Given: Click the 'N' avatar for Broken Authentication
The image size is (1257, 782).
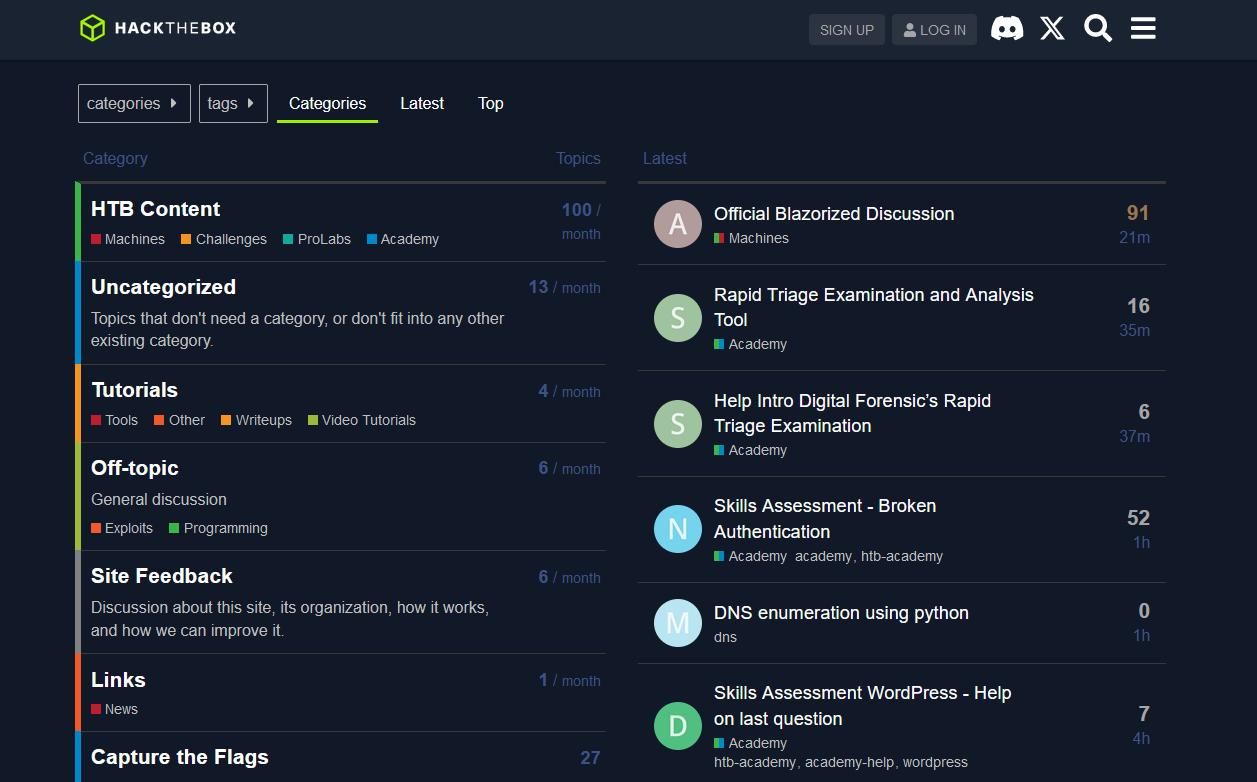Looking at the screenshot, I should (677, 529).
